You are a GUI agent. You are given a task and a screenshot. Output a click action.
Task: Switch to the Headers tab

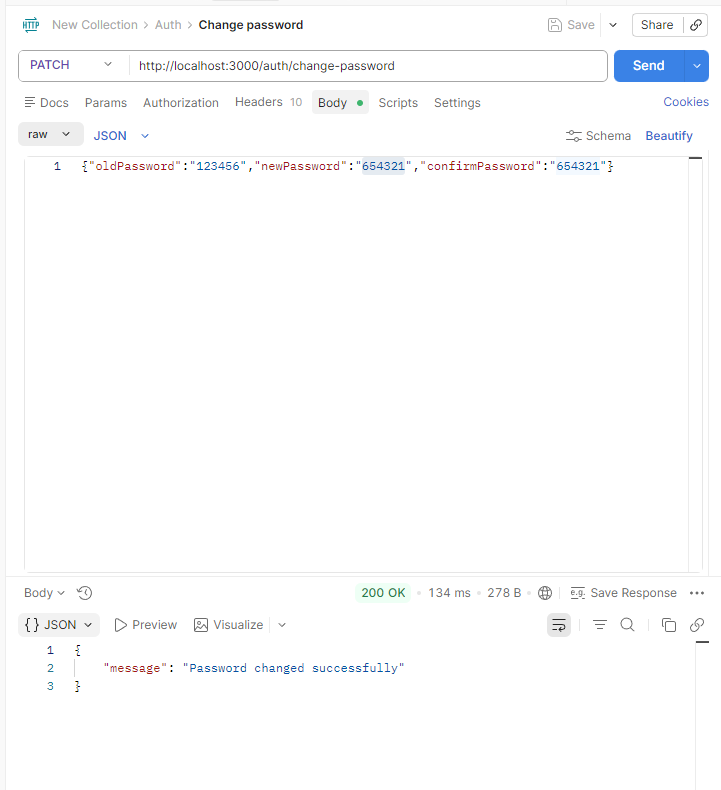[259, 102]
